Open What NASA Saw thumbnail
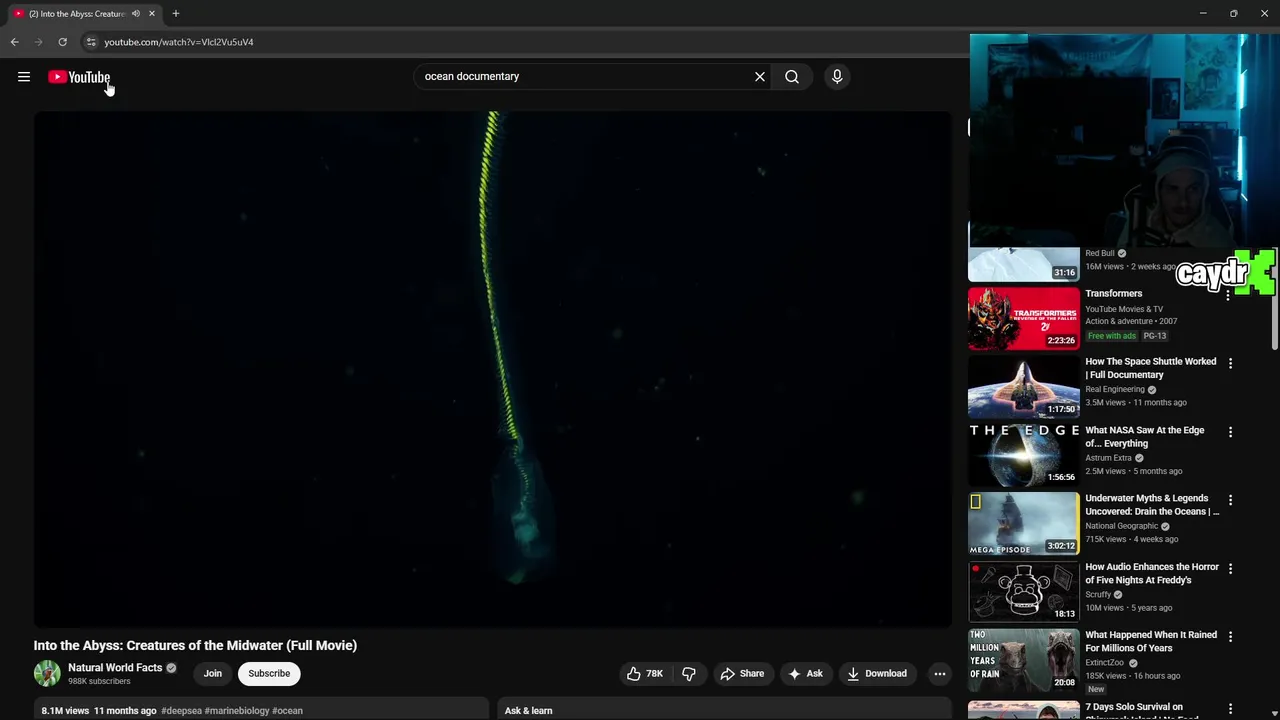 pyautogui.click(x=1024, y=455)
